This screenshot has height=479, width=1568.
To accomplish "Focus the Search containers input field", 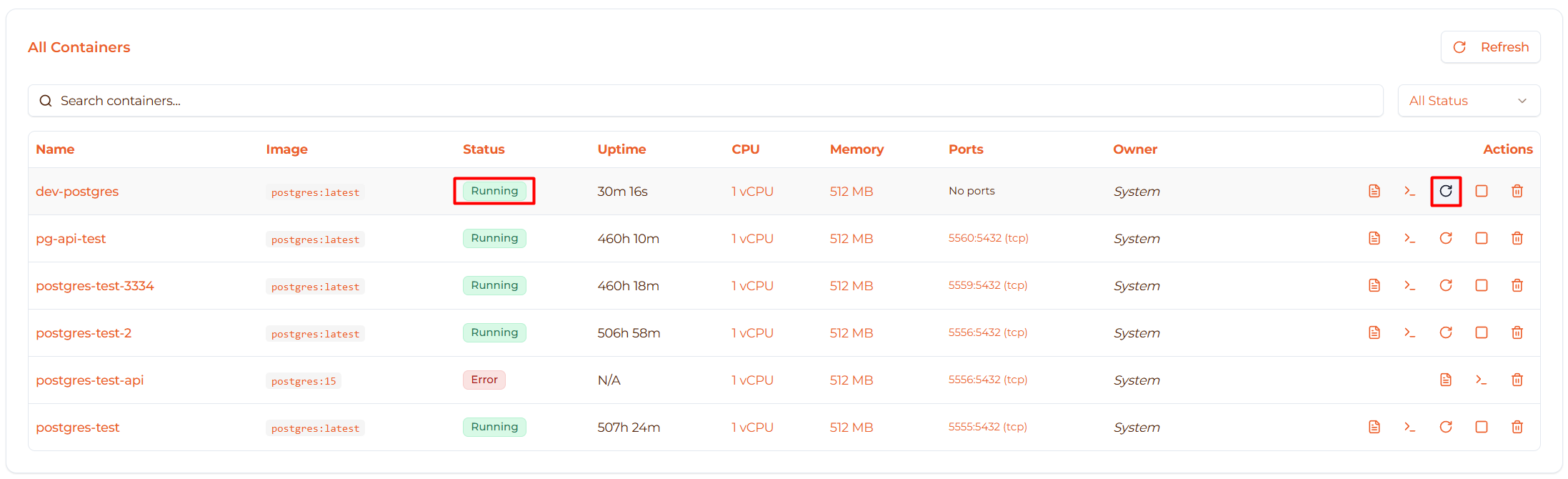I will [705, 101].
